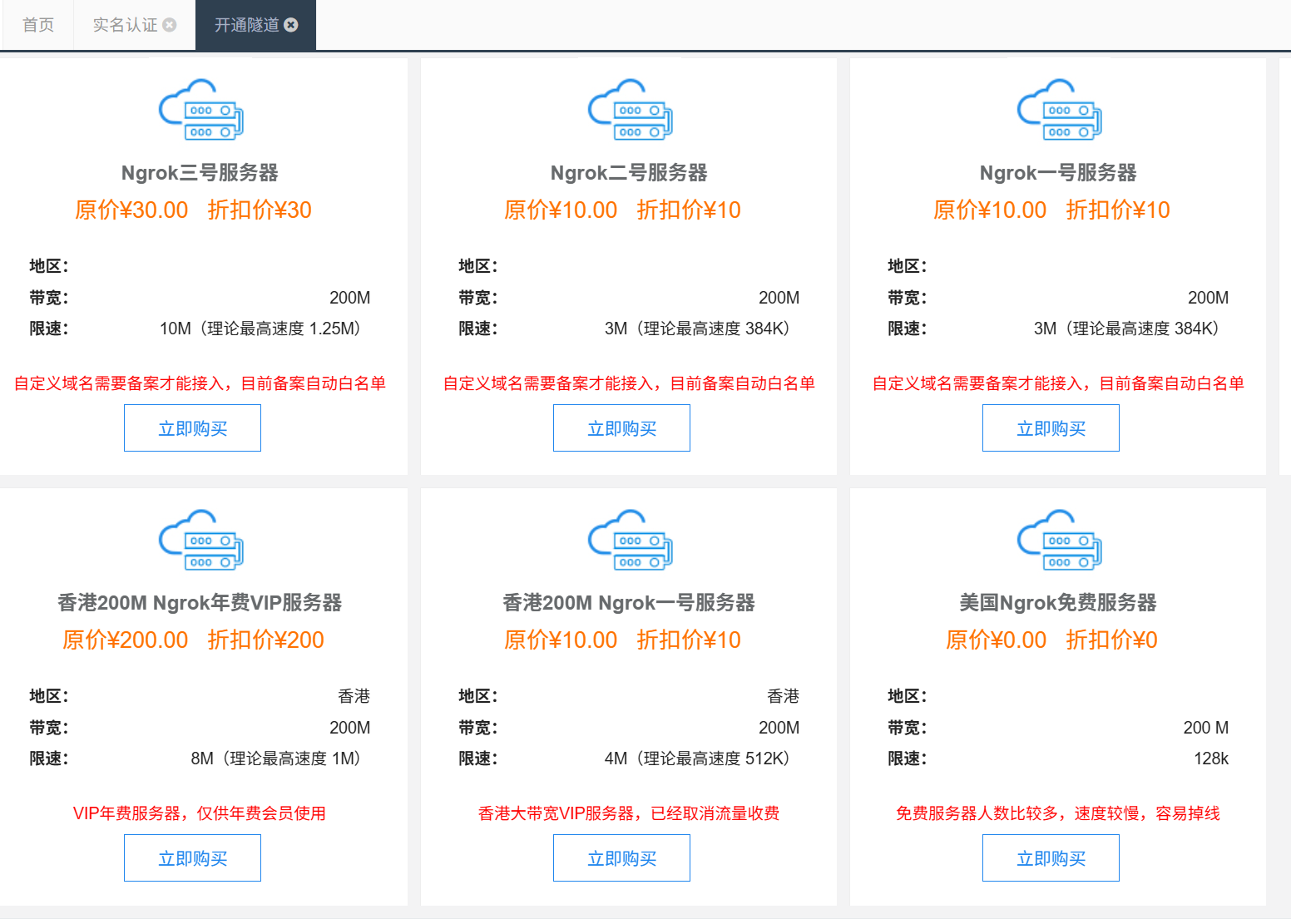Click the 原价¥30.00 price text
The image size is (1291, 924).
click(131, 210)
